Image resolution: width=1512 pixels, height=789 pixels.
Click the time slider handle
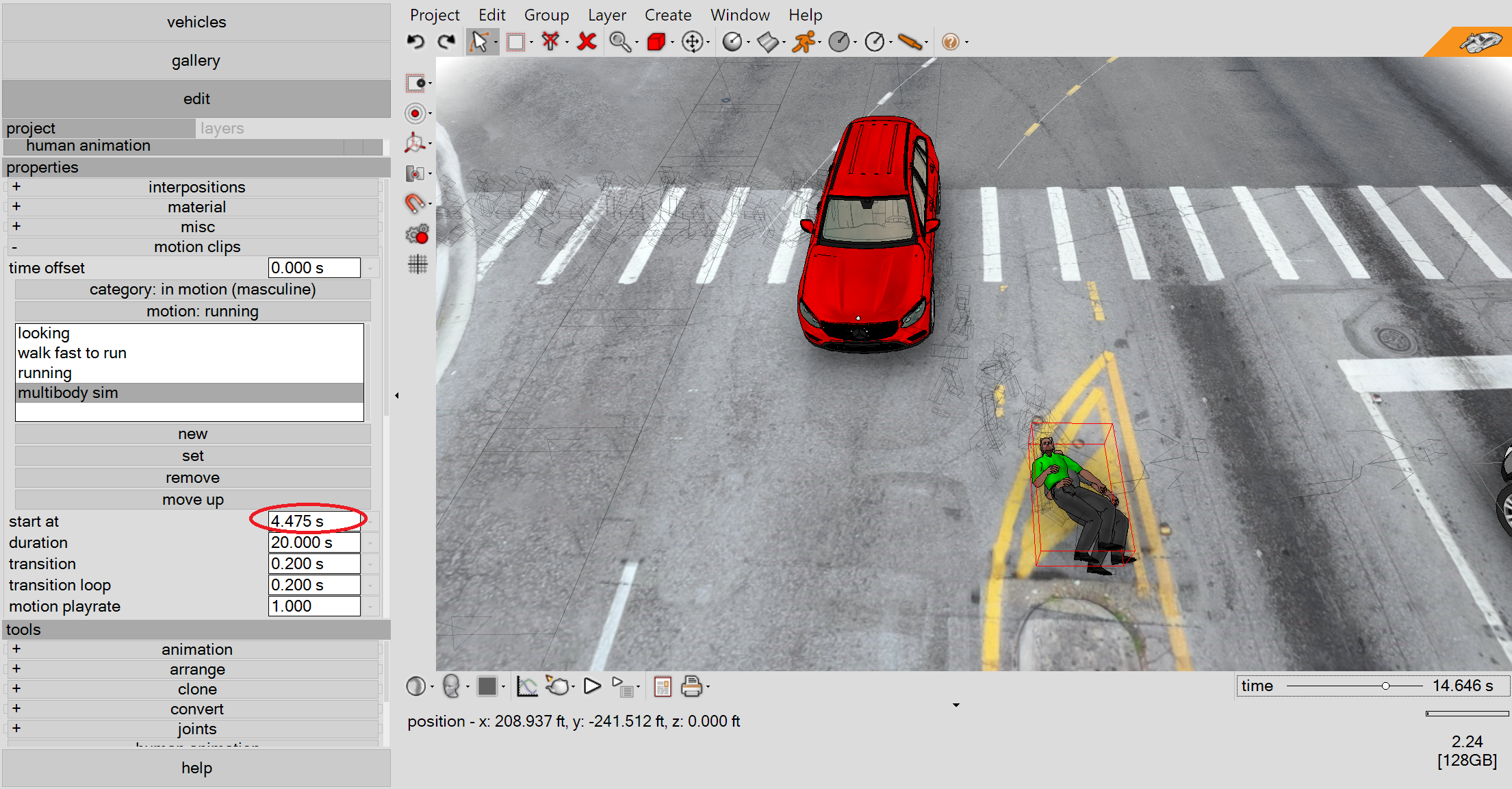[x=1385, y=686]
